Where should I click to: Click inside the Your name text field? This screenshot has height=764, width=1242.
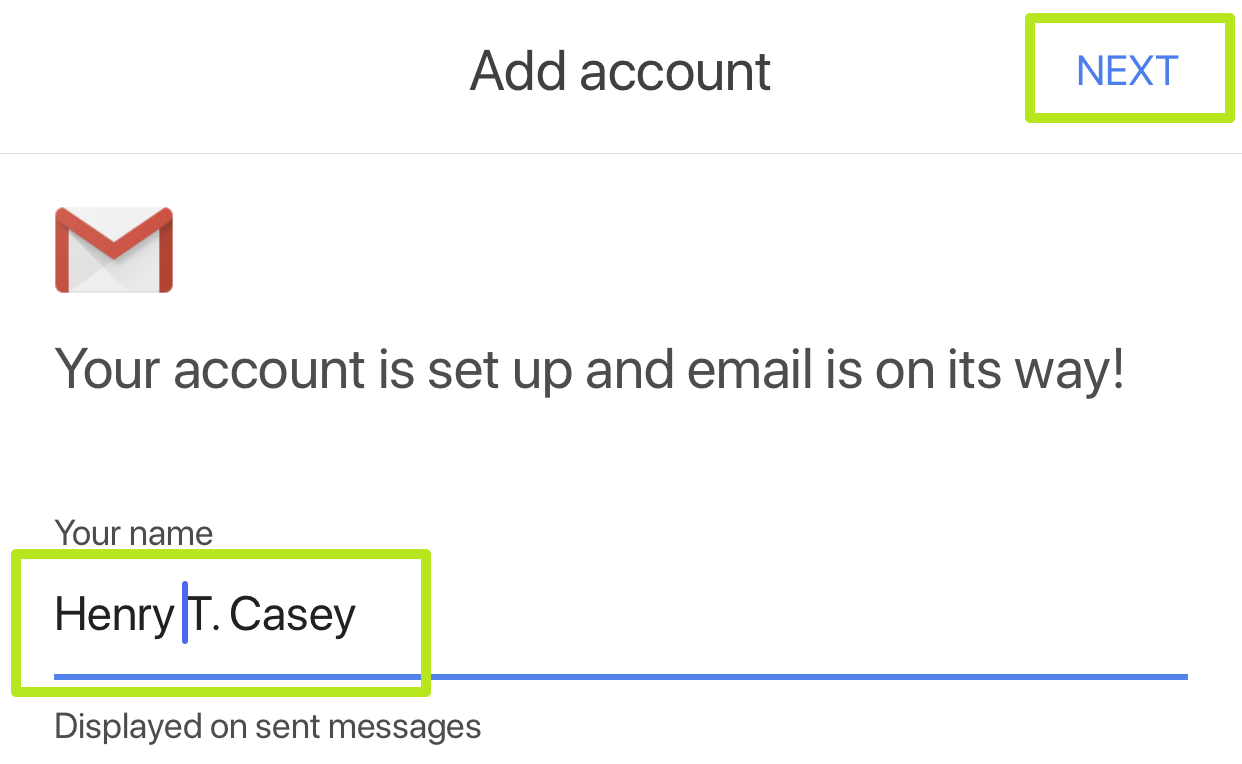220,614
